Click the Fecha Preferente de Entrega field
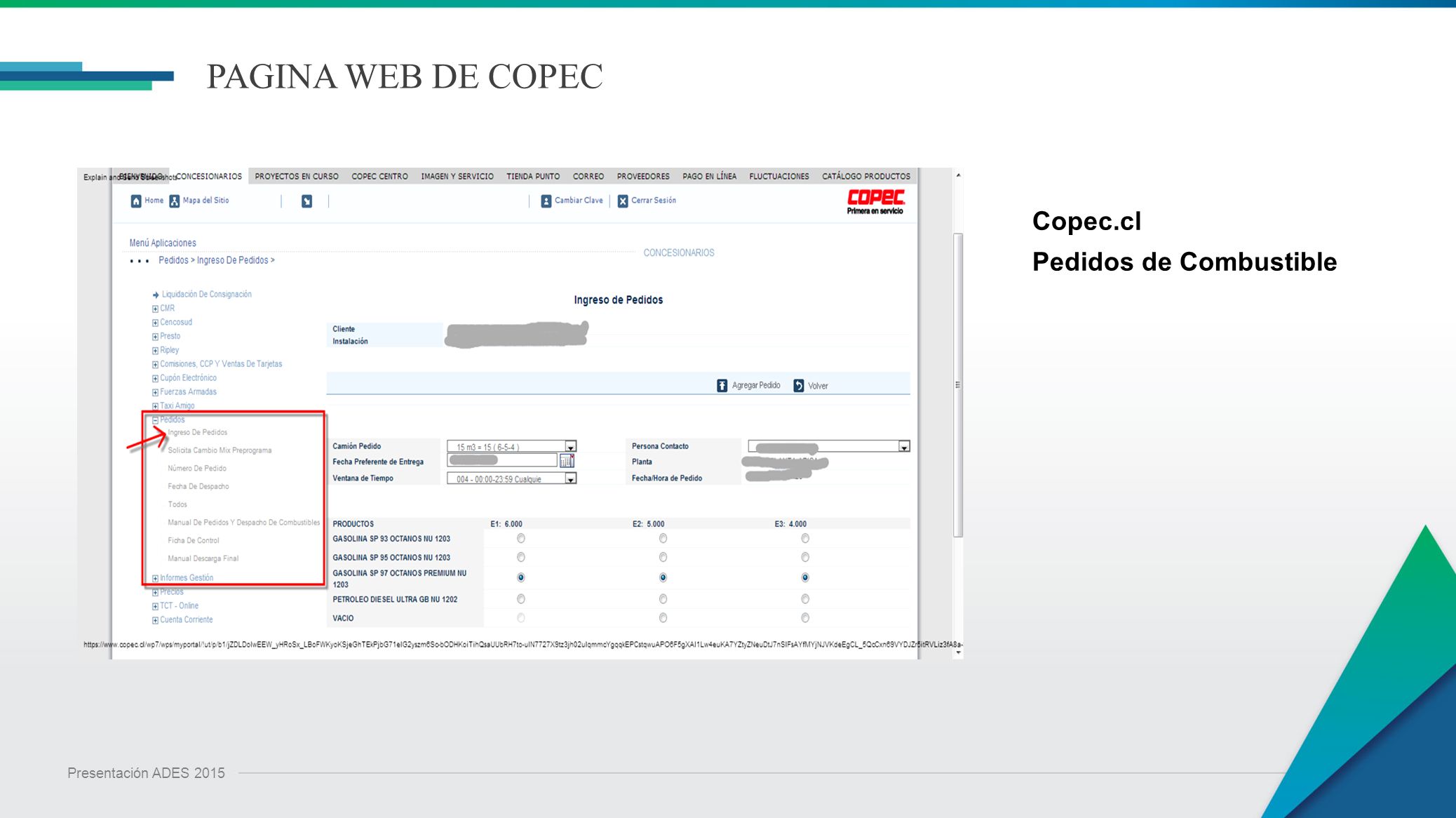The height and width of the screenshot is (818, 1456). (502, 461)
